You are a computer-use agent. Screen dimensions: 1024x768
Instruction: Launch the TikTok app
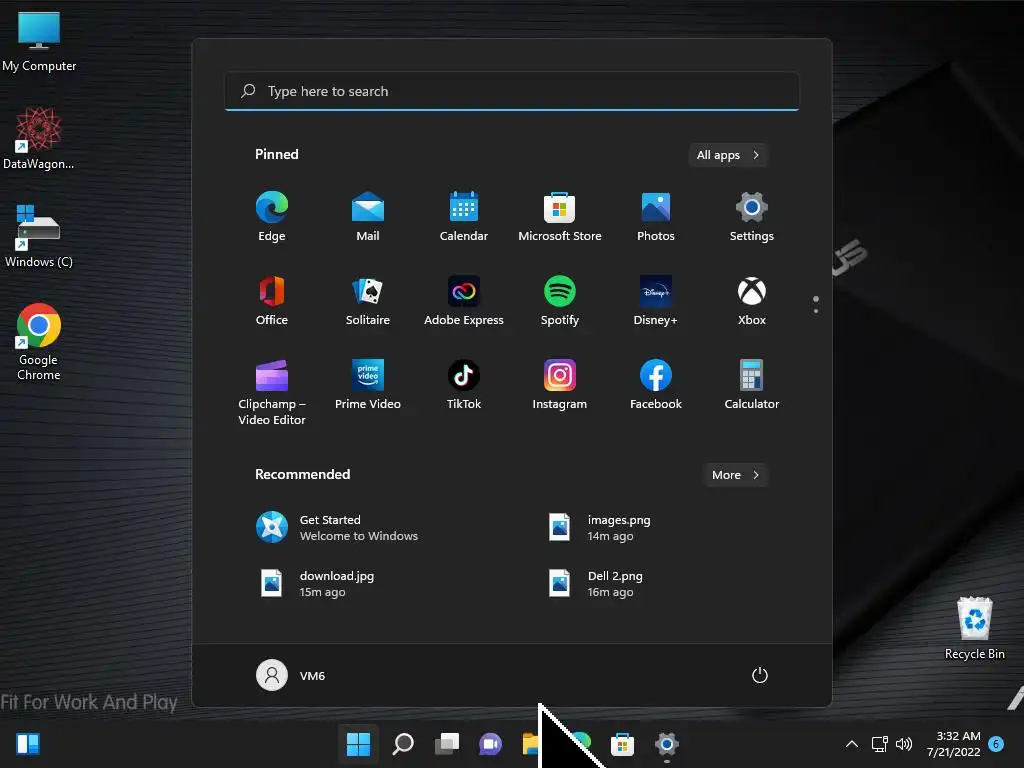pyautogui.click(x=464, y=385)
